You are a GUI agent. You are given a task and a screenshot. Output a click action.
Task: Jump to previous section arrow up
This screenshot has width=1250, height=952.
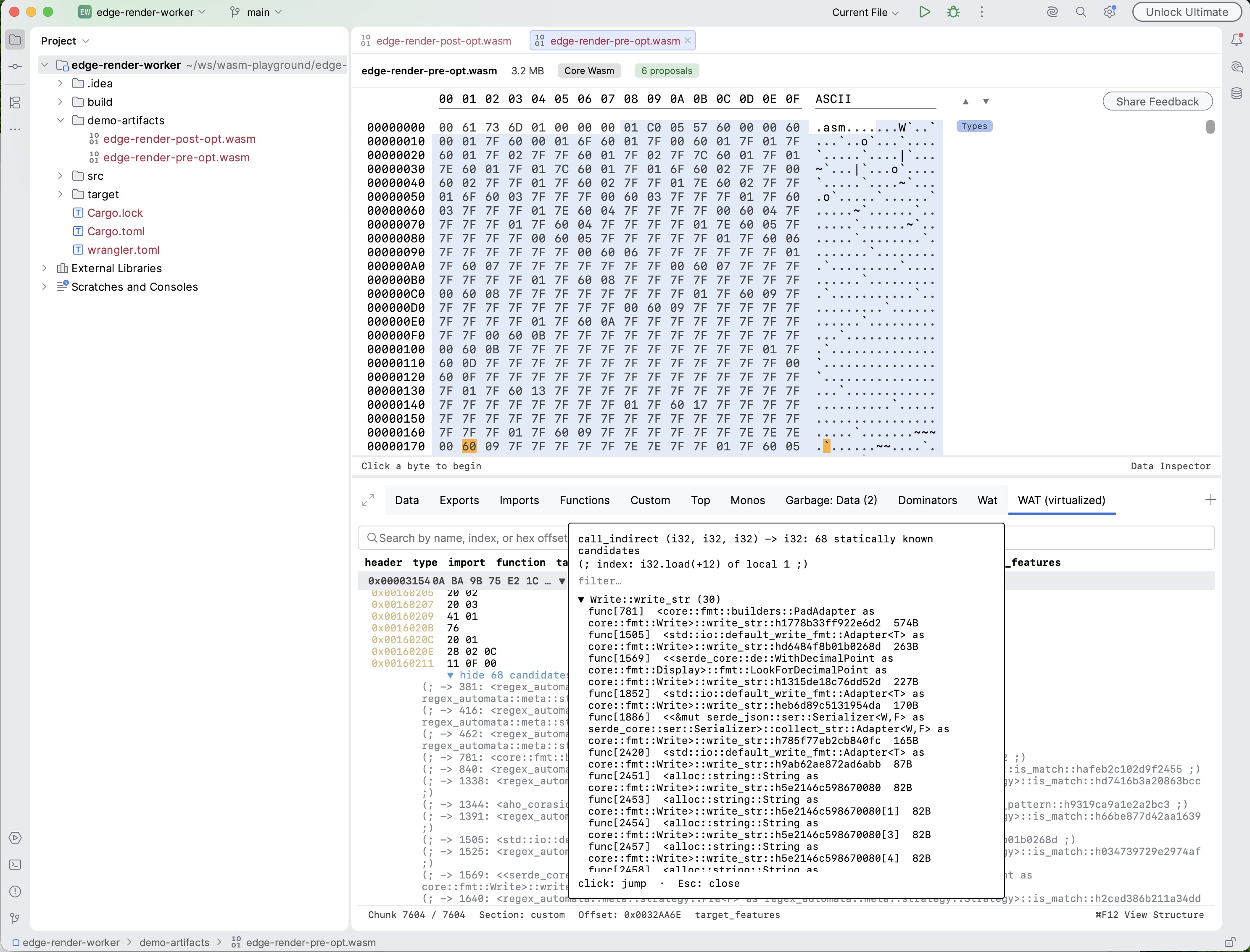(965, 101)
